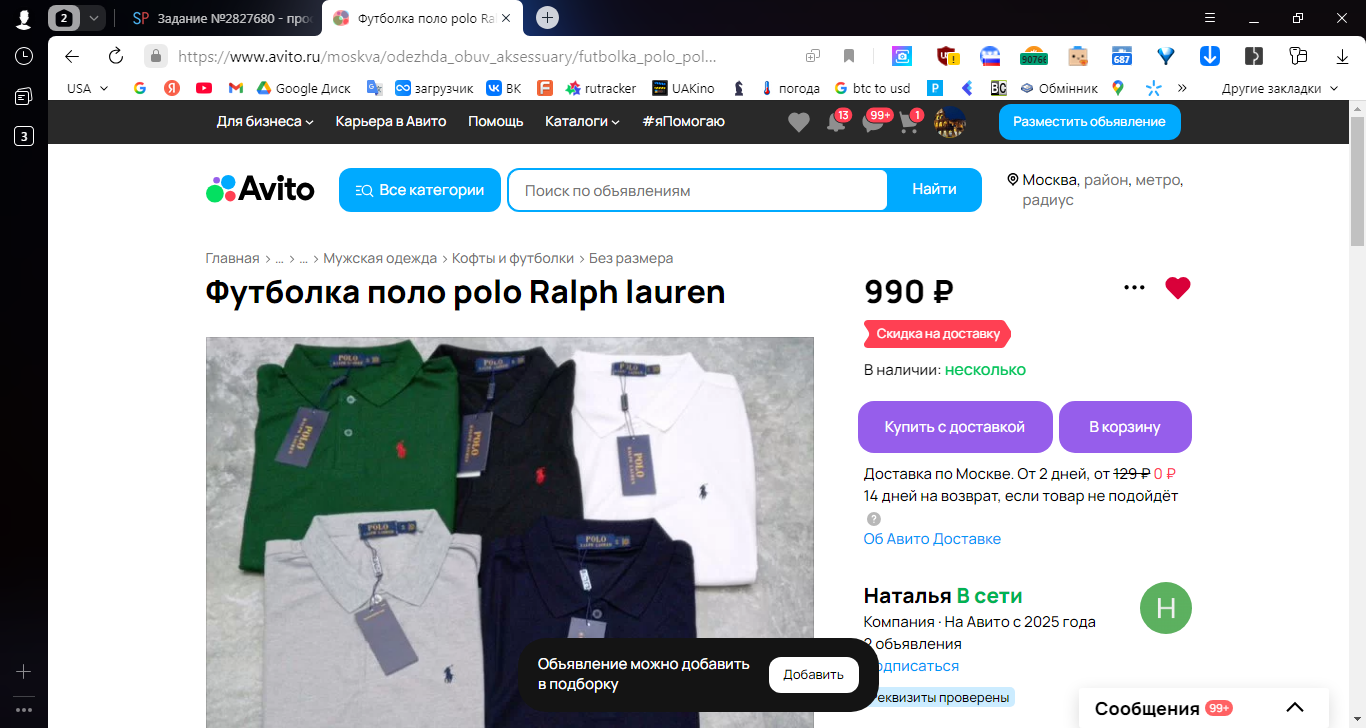Click Скидка на доставку badge
Viewport: 1366px width, 728px height.
[937, 334]
